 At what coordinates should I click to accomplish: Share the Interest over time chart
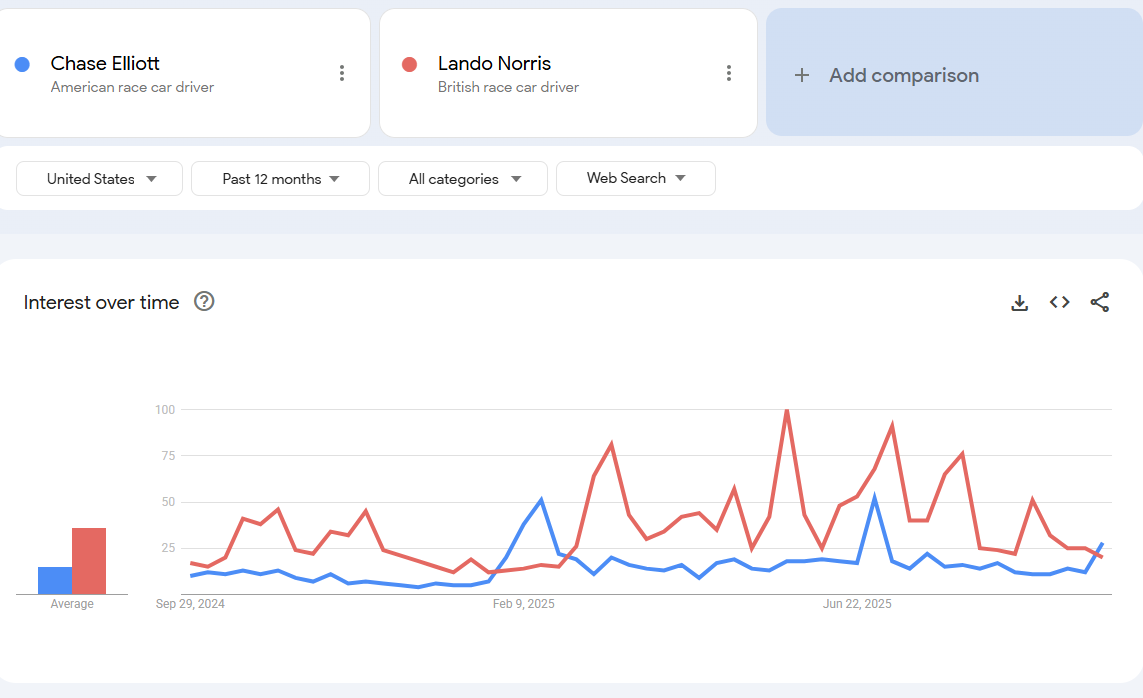coord(1100,302)
